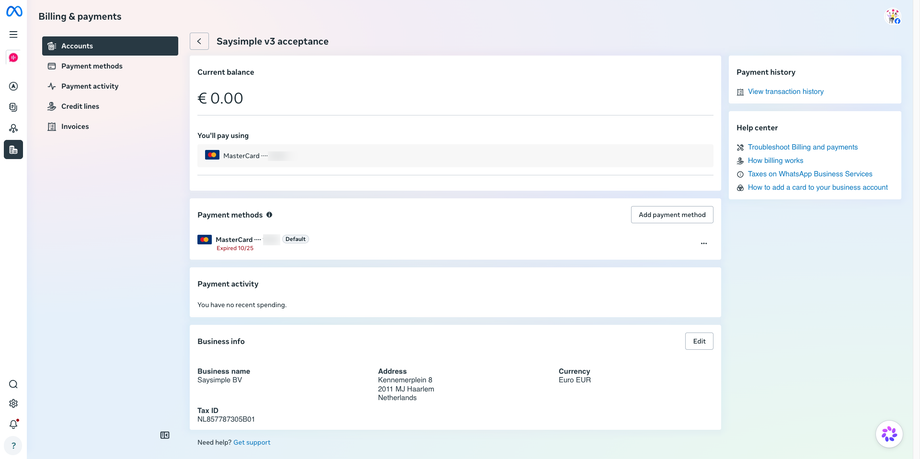Select Accounts in the sidebar
This screenshot has width=920, height=459.
110,46
